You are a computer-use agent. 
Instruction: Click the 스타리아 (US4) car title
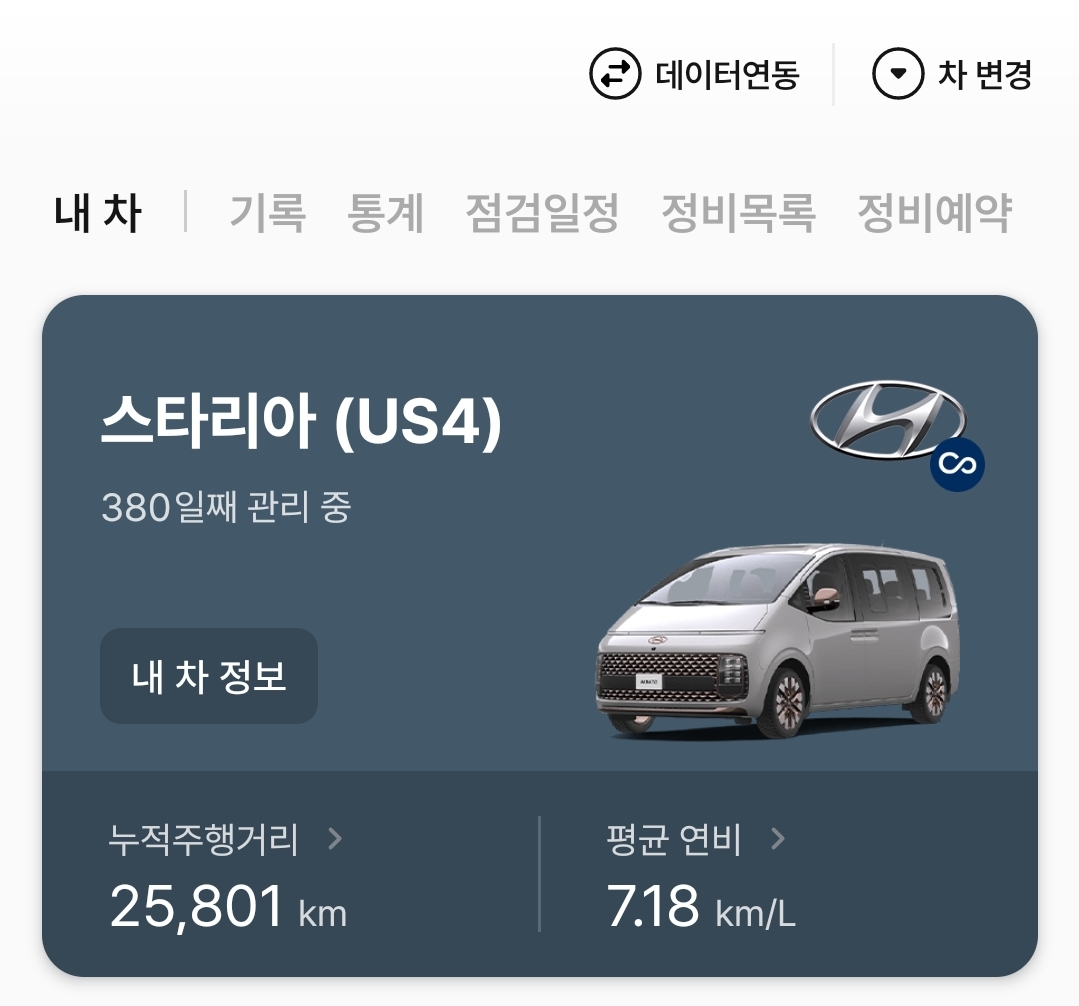301,421
